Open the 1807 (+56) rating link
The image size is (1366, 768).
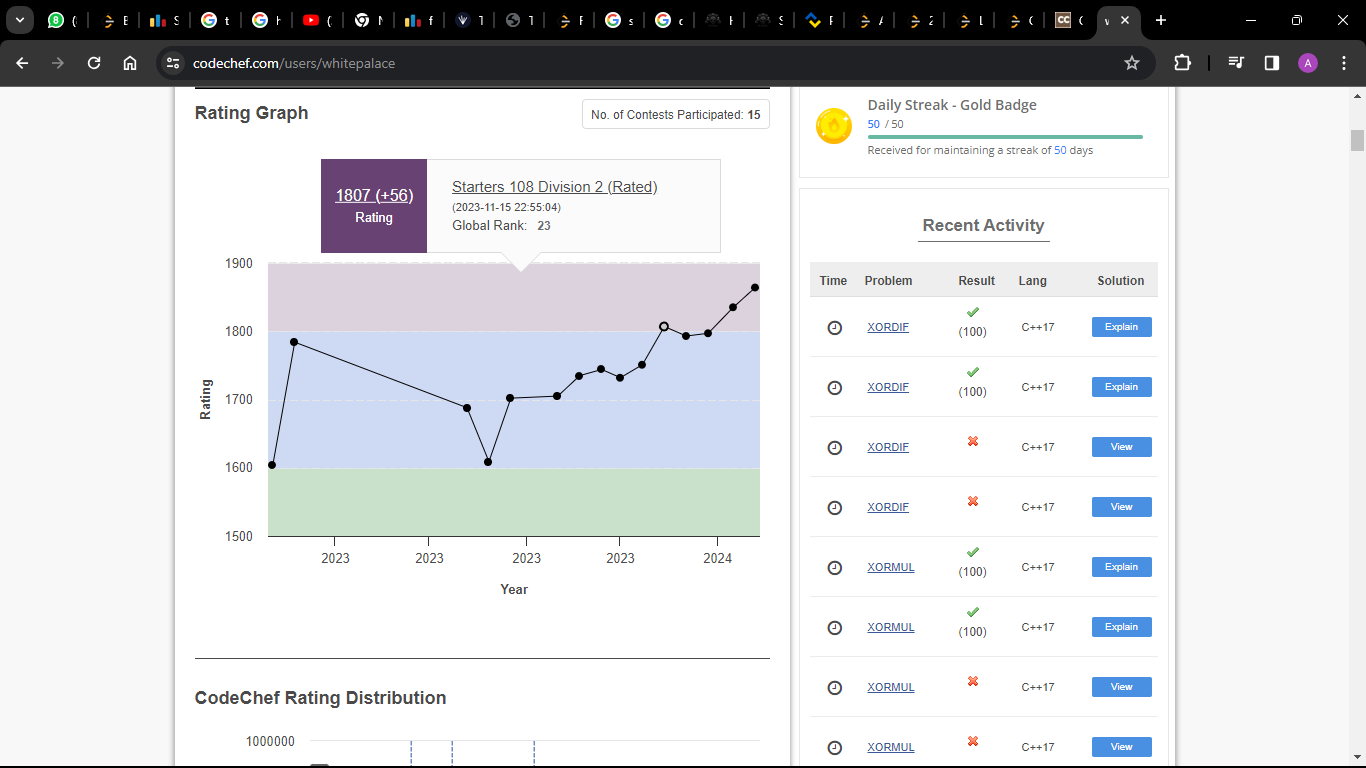374,195
